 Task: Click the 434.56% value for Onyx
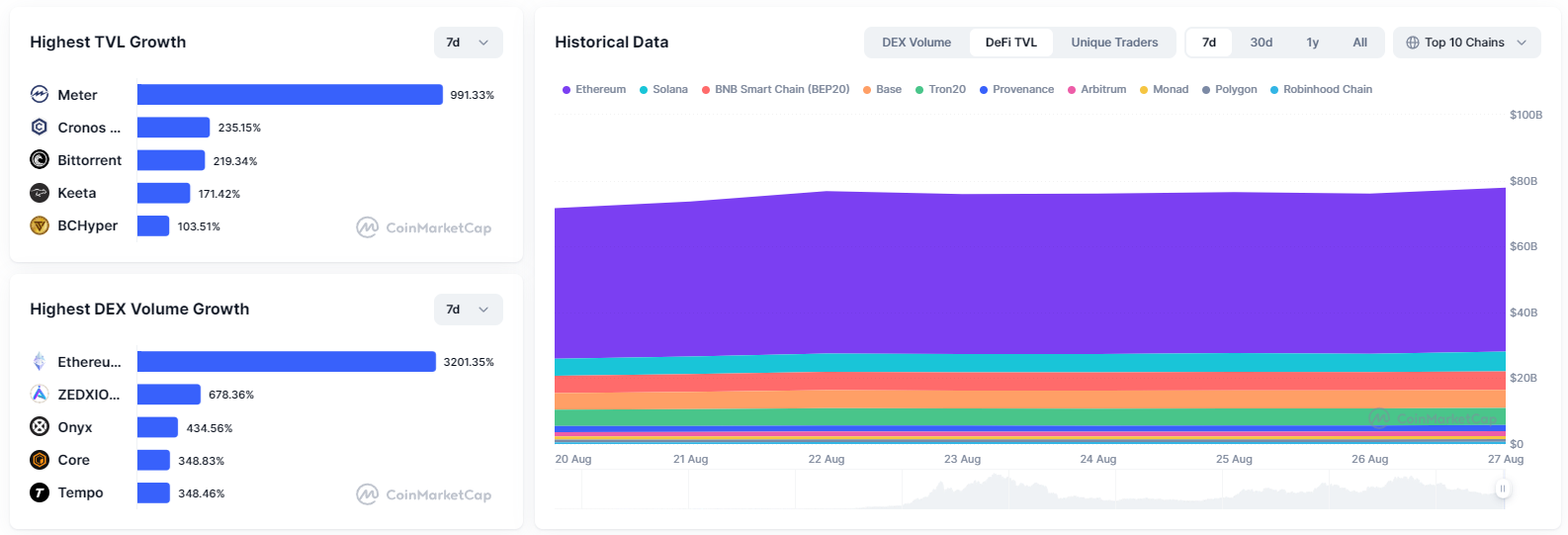click(x=210, y=428)
